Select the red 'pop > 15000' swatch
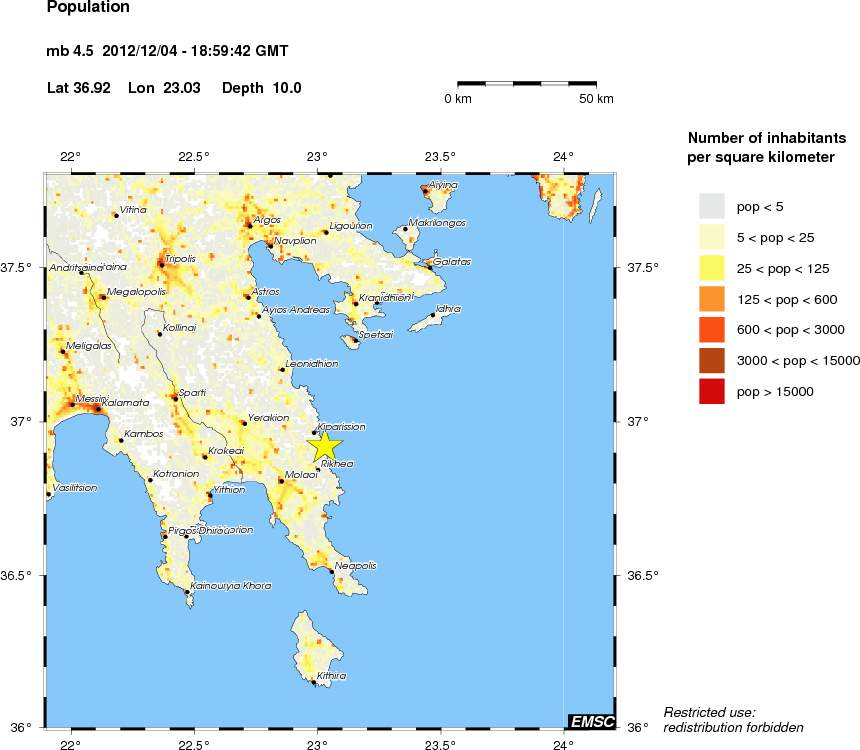Screen dimensions: 860x750 click(x=711, y=391)
